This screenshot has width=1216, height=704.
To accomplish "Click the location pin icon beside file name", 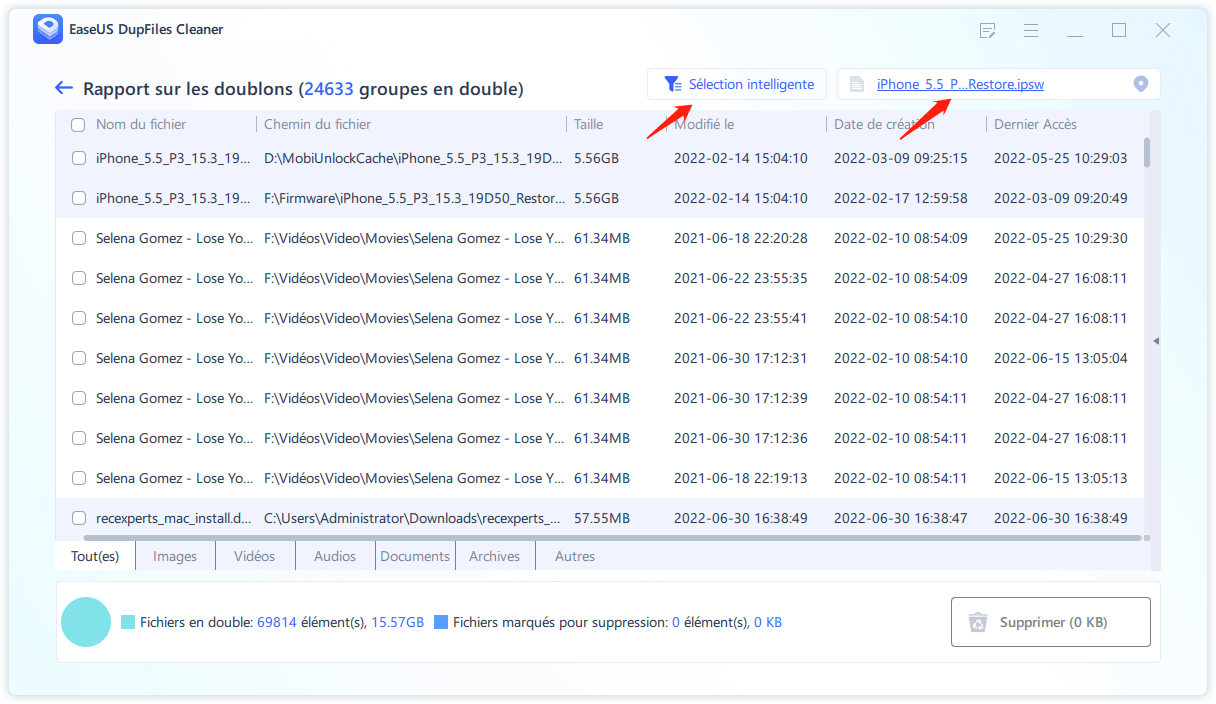I will (x=1140, y=84).
